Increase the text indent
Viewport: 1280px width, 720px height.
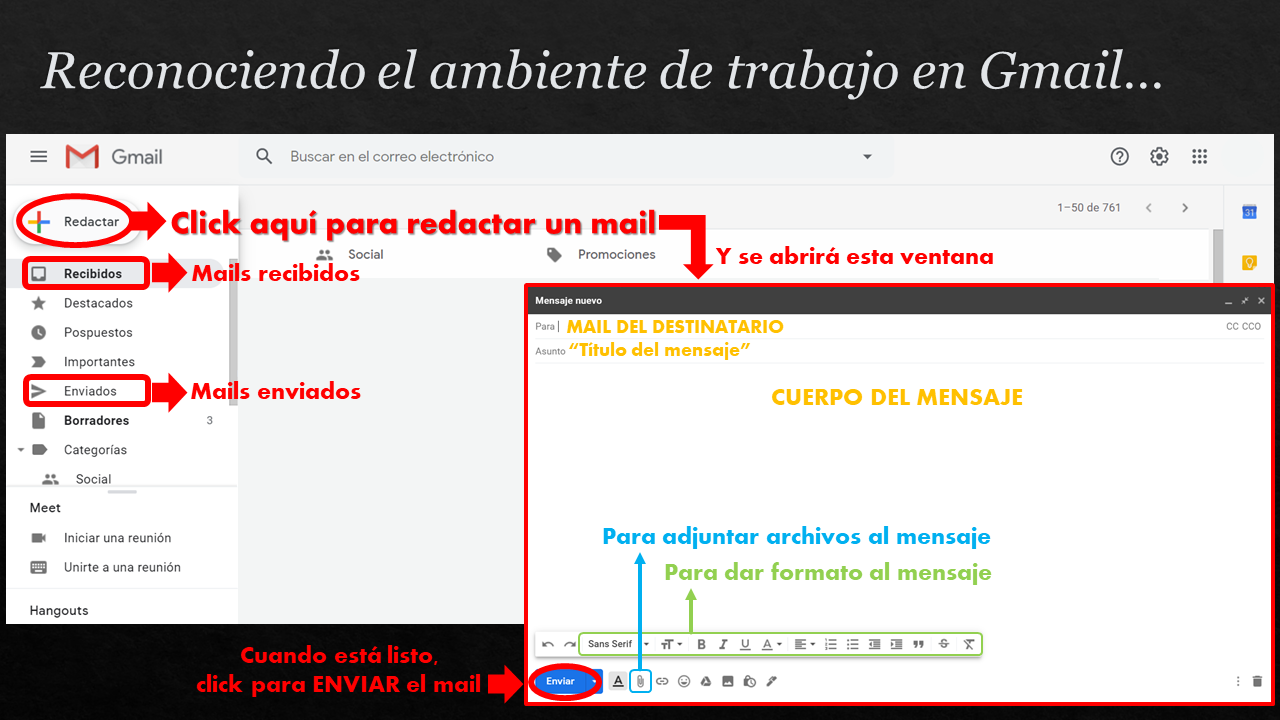coord(896,645)
